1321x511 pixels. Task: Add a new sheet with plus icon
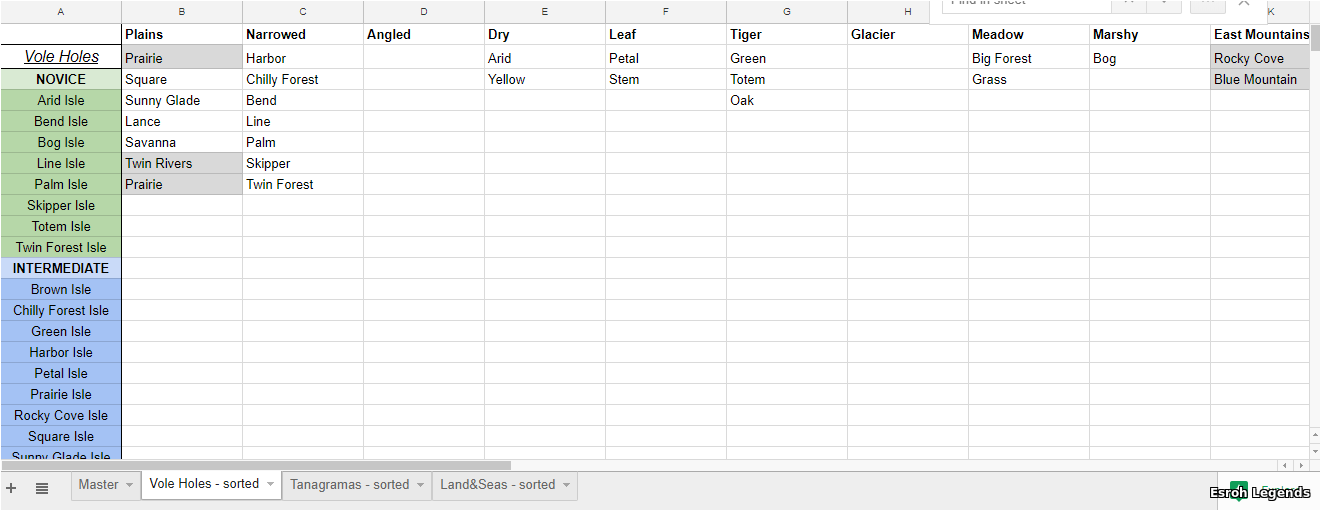(x=11, y=488)
